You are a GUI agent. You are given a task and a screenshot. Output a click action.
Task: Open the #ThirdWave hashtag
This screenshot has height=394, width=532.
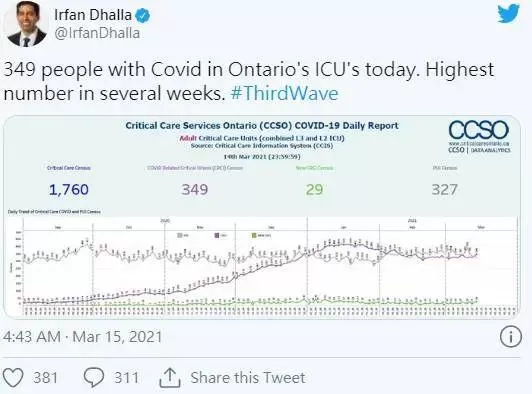(284, 93)
